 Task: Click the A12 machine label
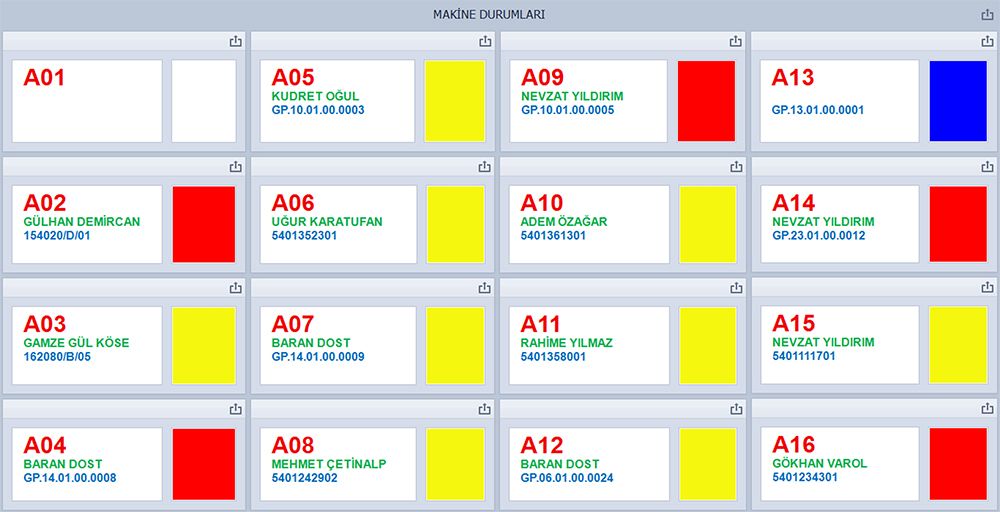(542, 445)
